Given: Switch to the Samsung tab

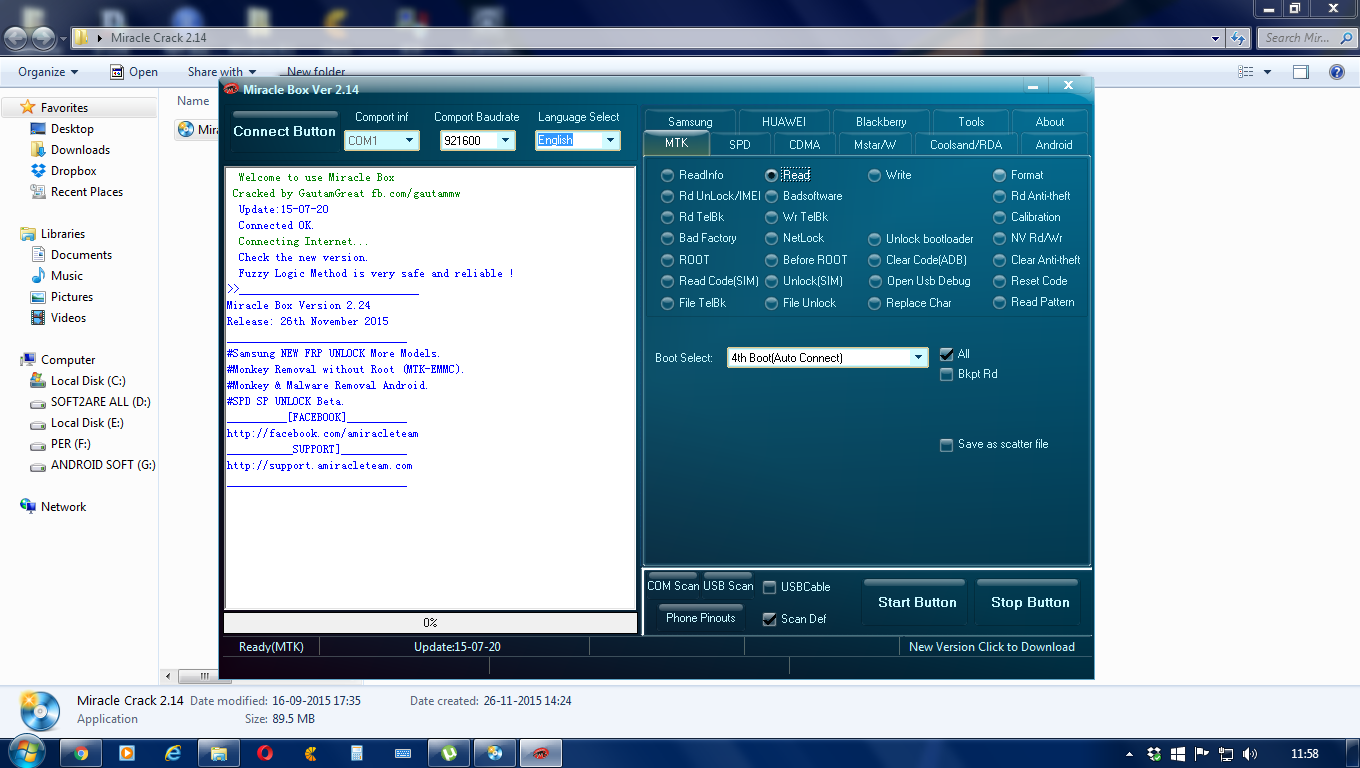Looking at the screenshot, I should coord(690,122).
